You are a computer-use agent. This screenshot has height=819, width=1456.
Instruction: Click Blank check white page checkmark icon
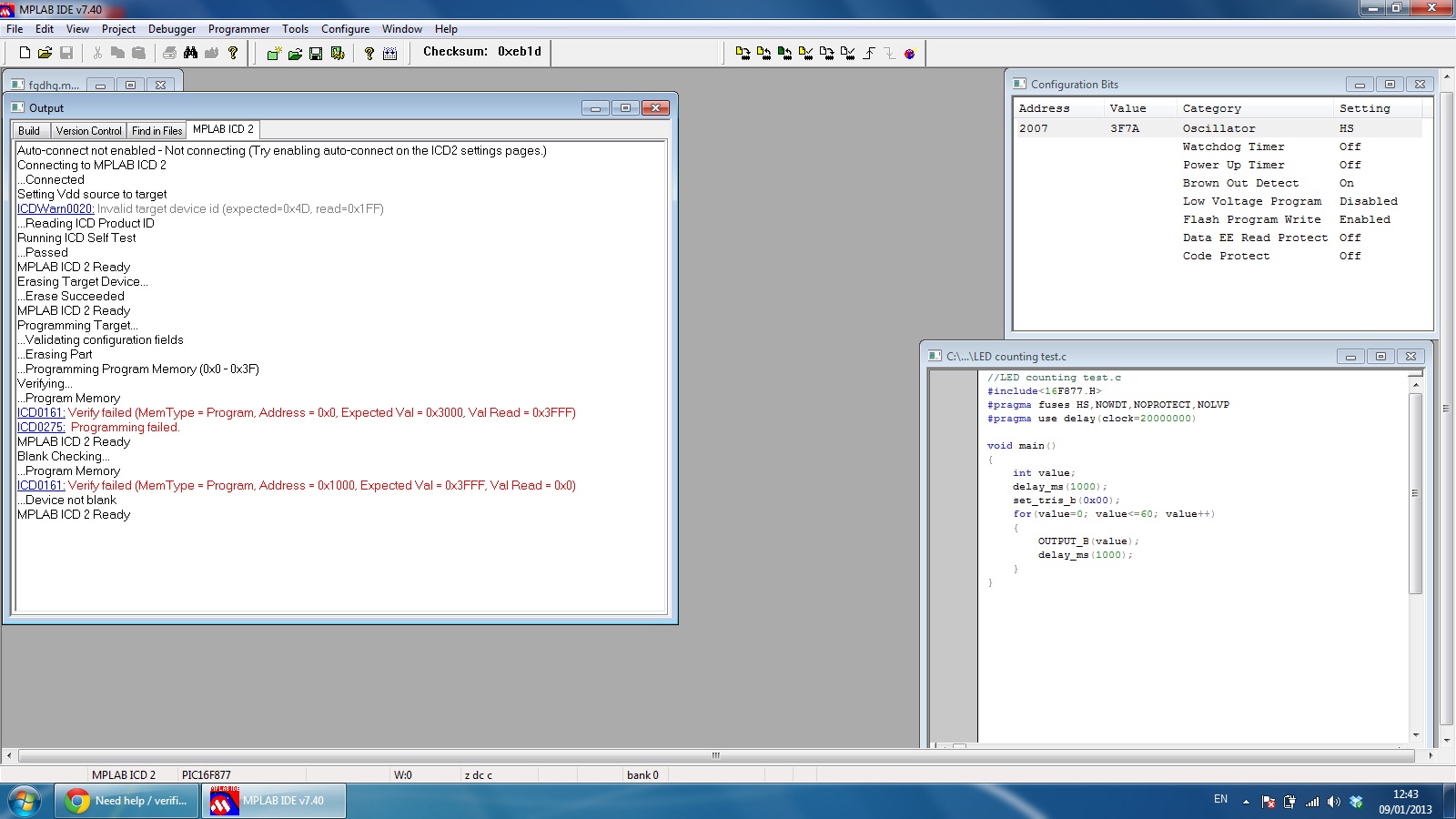pos(847,54)
